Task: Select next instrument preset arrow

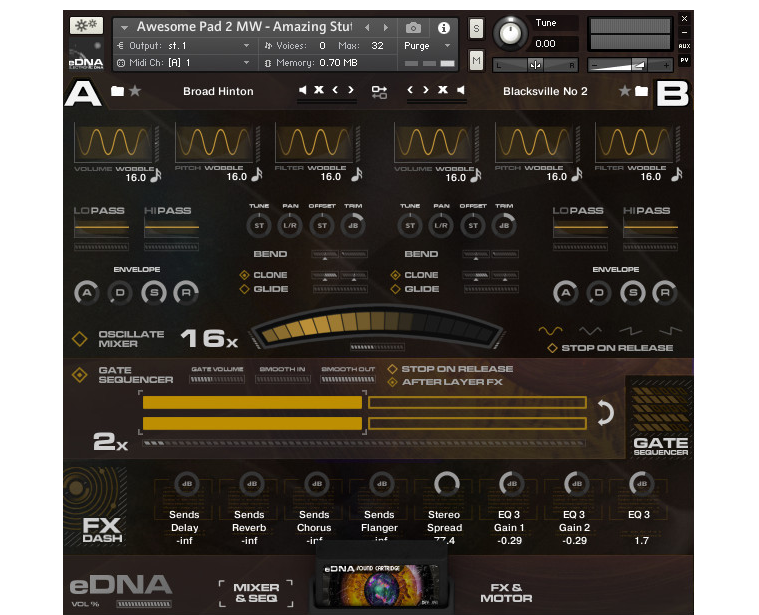Action: tap(385, 28)
